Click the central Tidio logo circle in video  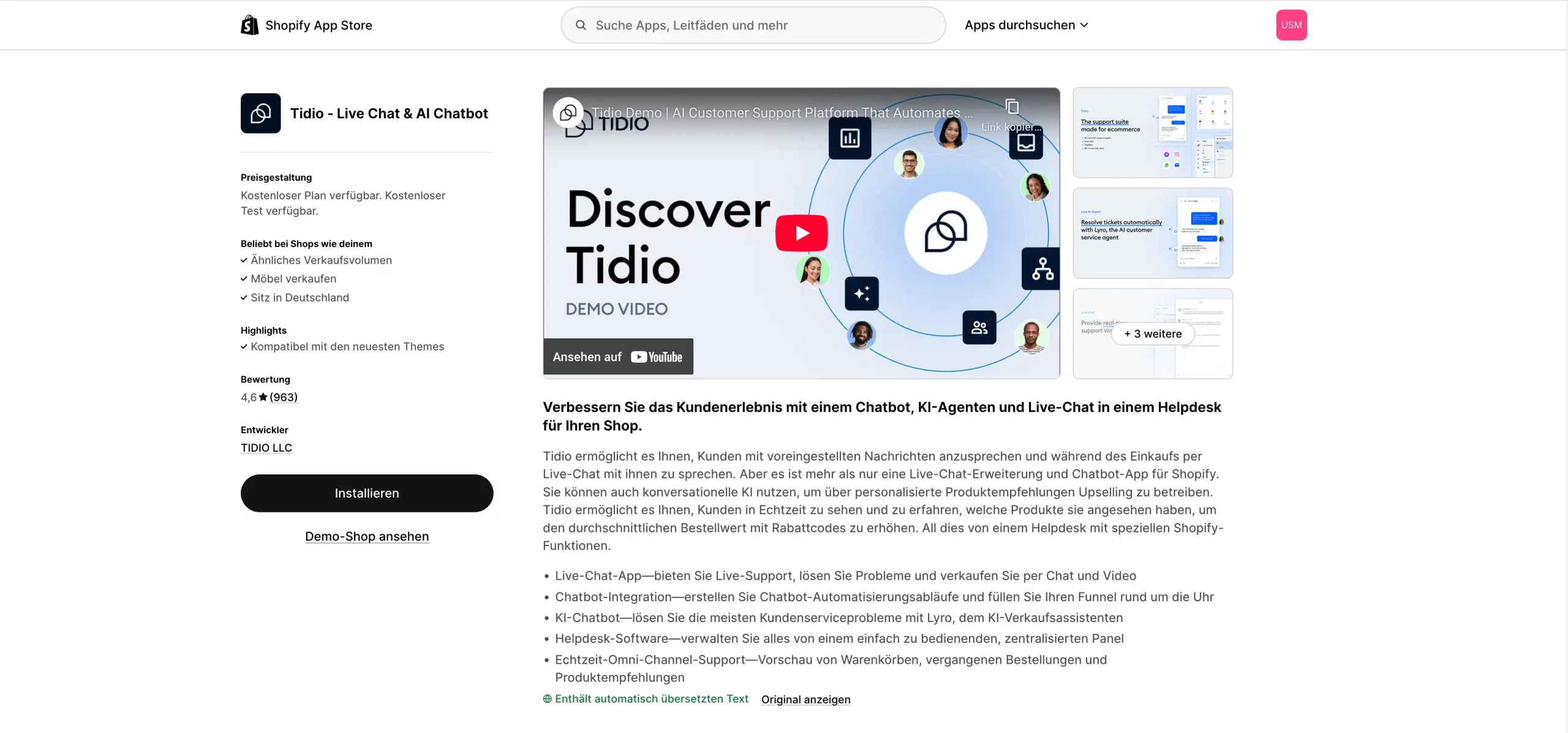[x=946, y=233]
